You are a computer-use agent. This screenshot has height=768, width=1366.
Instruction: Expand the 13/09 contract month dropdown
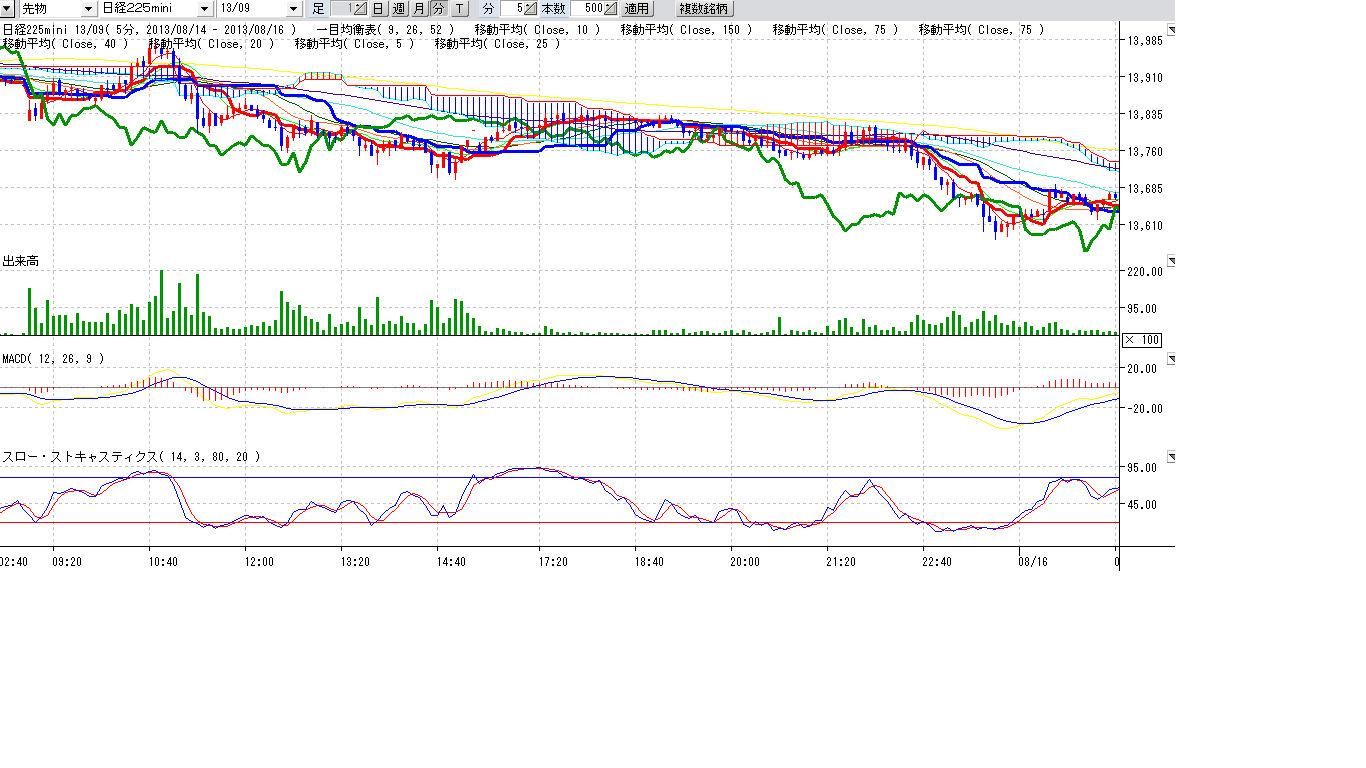[x=292, y=8]
